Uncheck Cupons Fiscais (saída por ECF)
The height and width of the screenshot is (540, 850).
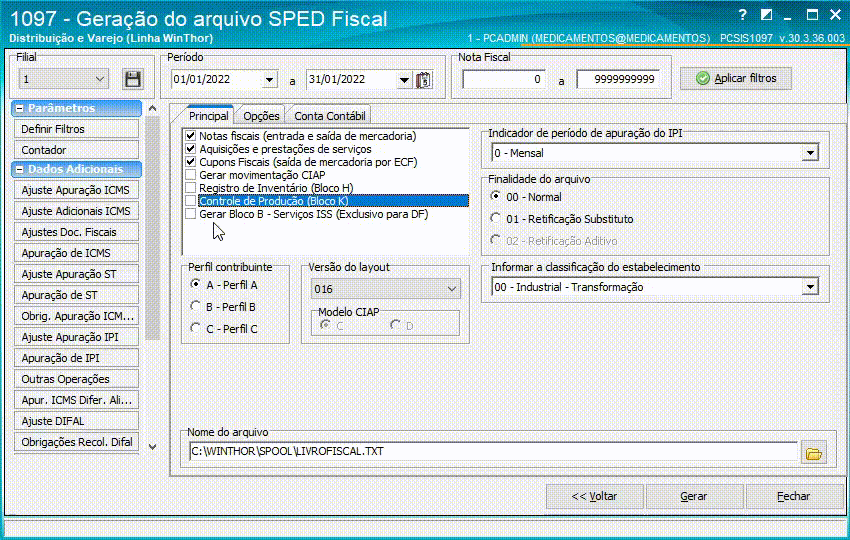tap(190, 162)
